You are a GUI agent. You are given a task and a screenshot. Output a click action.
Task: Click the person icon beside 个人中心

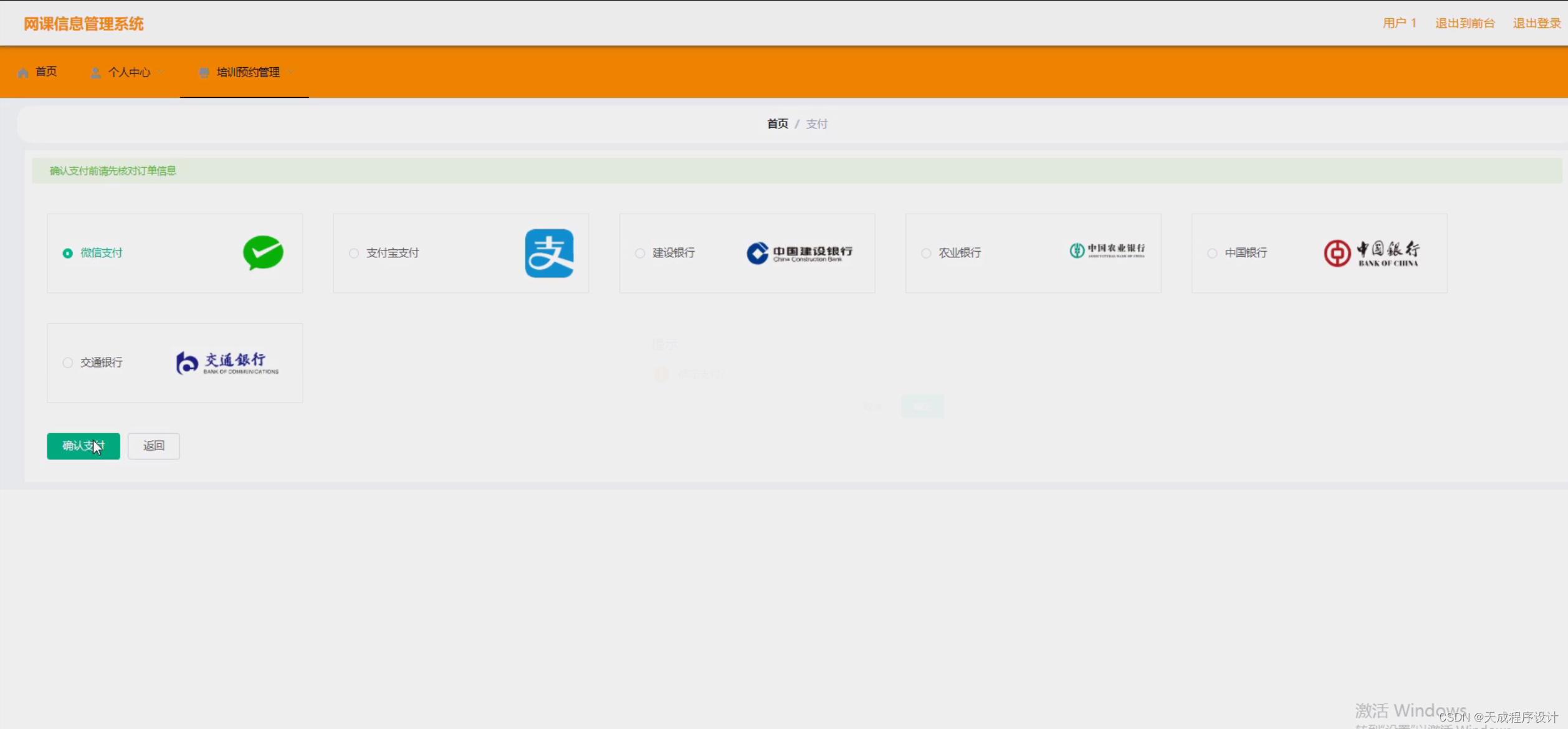point(95,73)
